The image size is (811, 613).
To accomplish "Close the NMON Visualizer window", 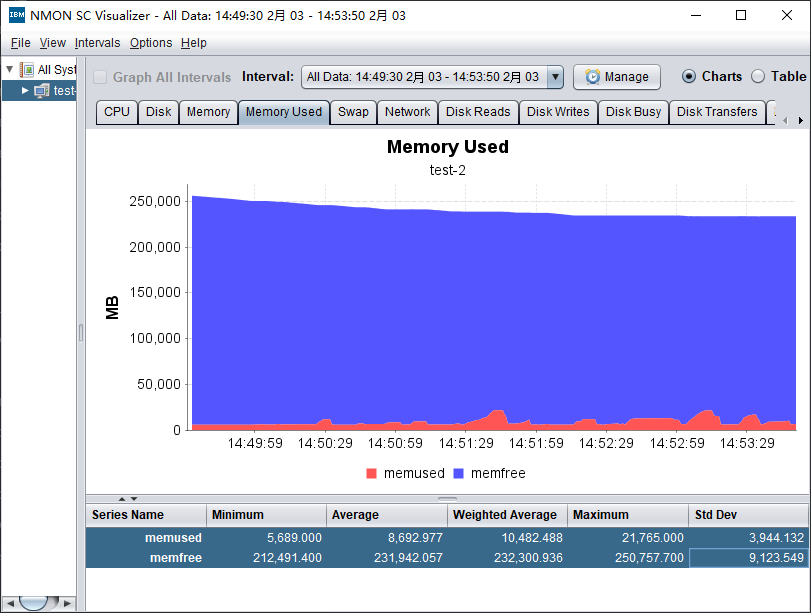I will pos(787,15).
